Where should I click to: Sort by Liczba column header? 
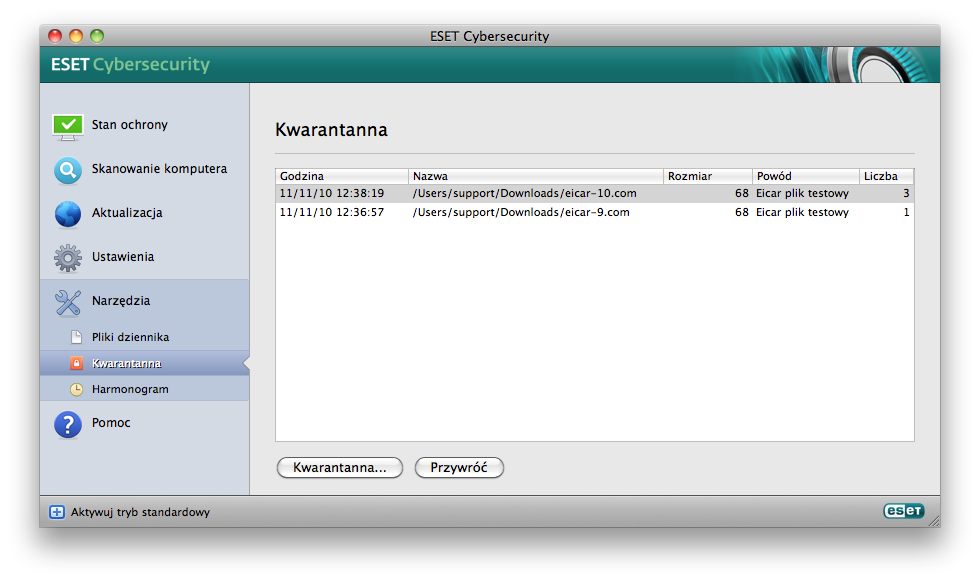[886, 176]
